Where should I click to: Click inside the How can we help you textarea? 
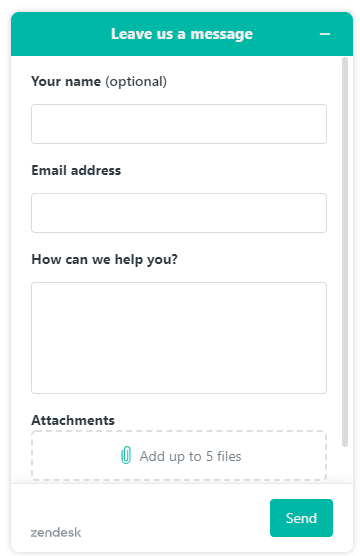click(x=179, y=338)
